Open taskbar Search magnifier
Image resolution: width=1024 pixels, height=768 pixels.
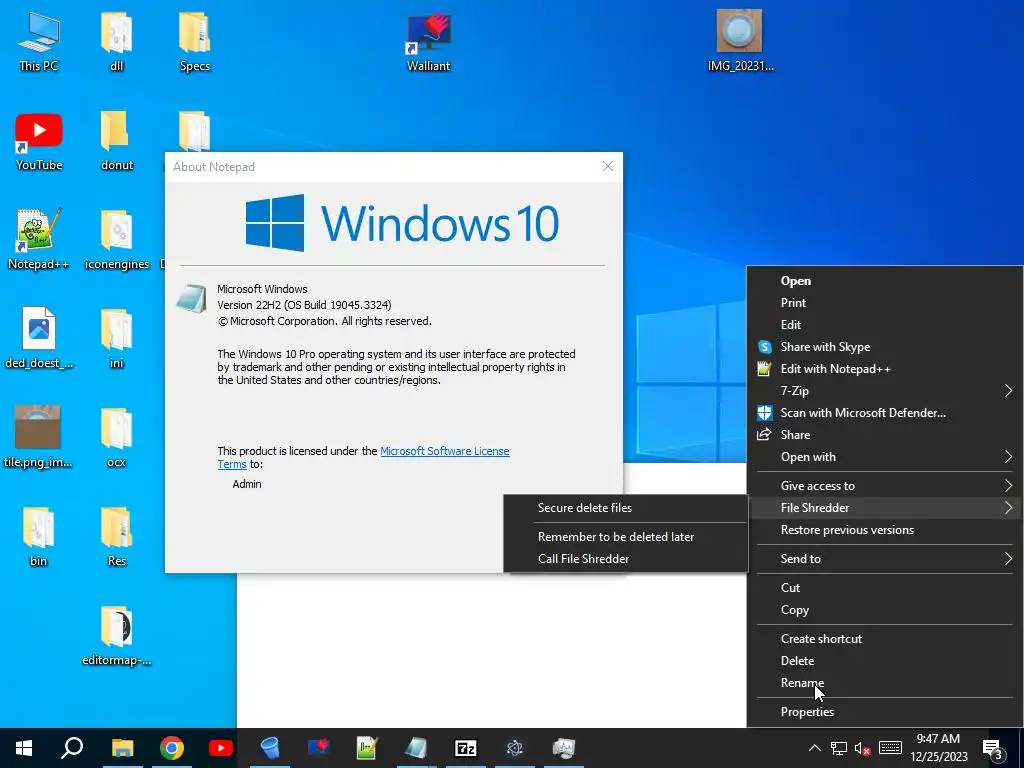pos(72,748)
